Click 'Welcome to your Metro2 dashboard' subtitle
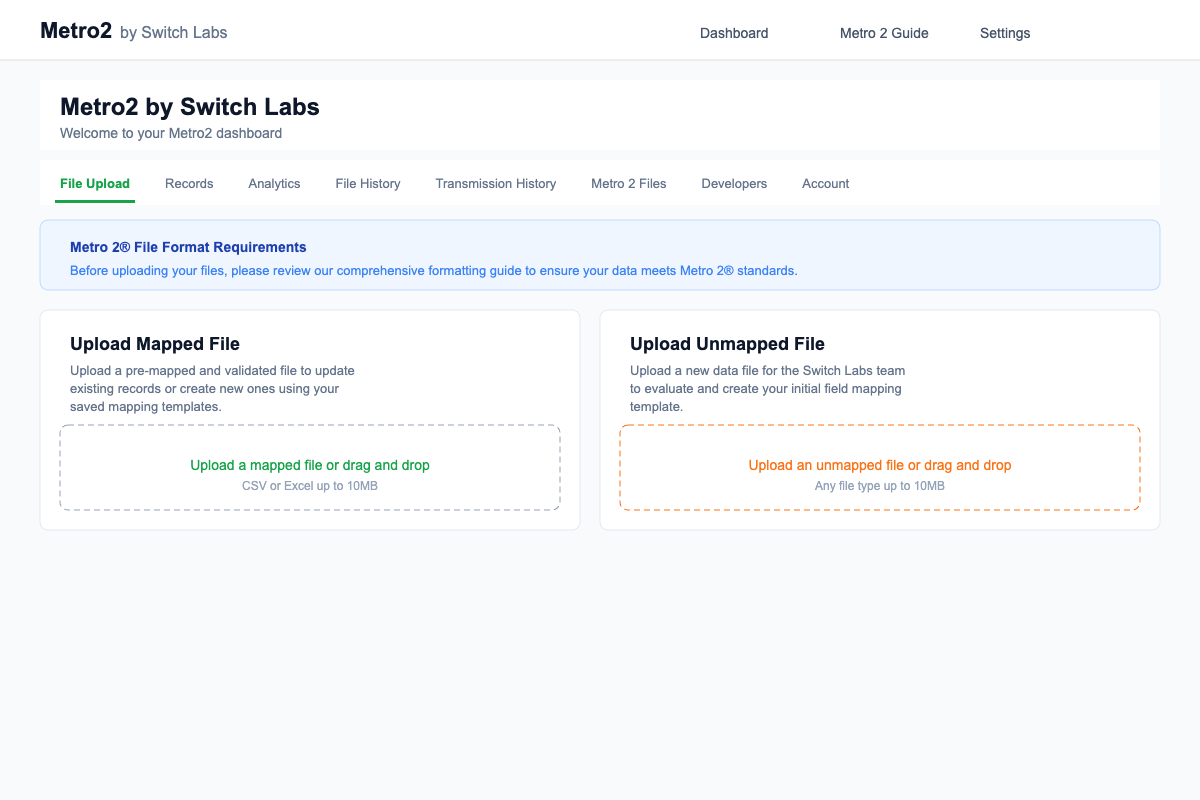The width and height of the screenshot is (1200, 800). pyautogui.click(x=171, y=133)
